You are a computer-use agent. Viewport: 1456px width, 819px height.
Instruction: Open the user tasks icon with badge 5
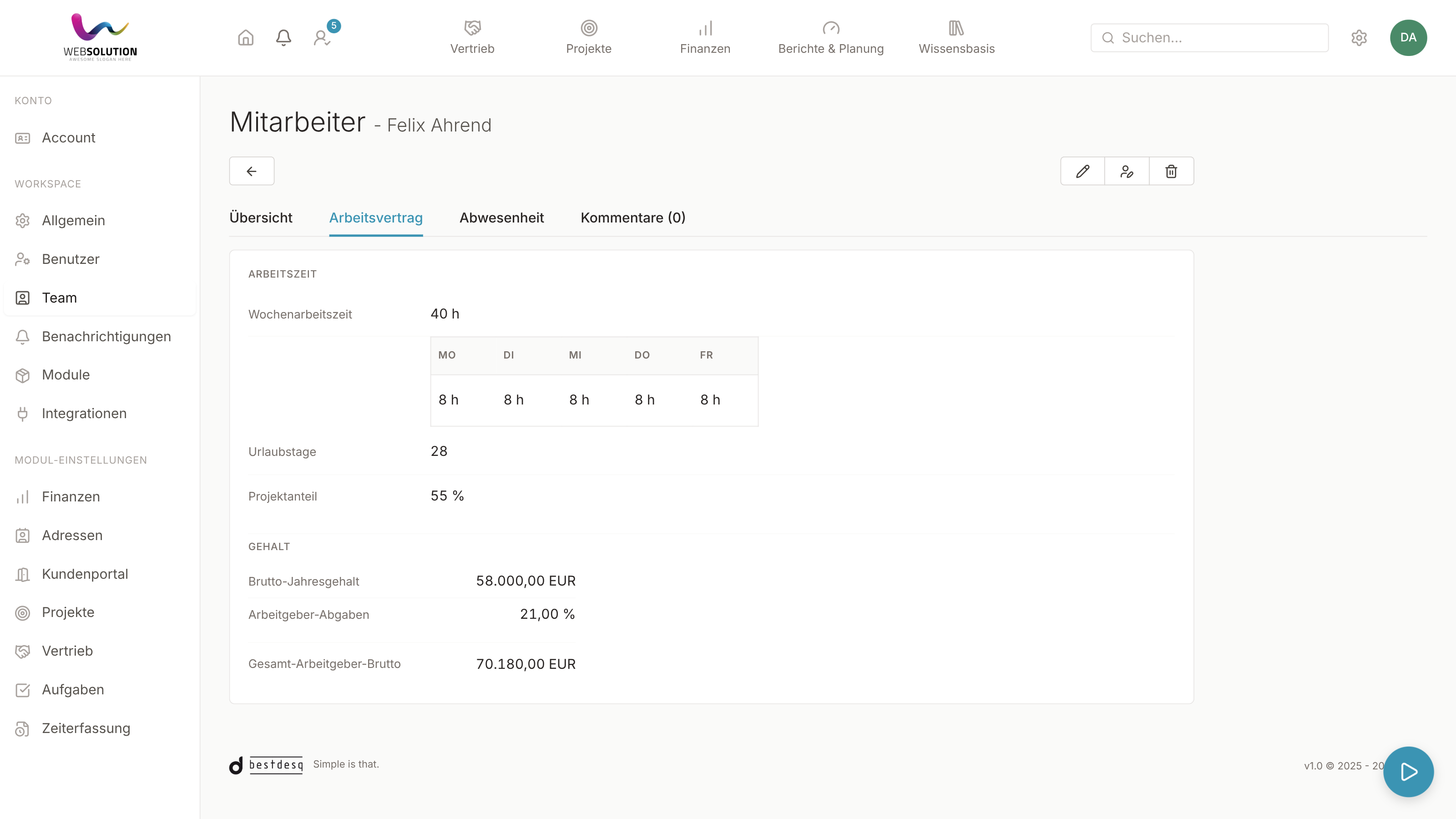323,38
